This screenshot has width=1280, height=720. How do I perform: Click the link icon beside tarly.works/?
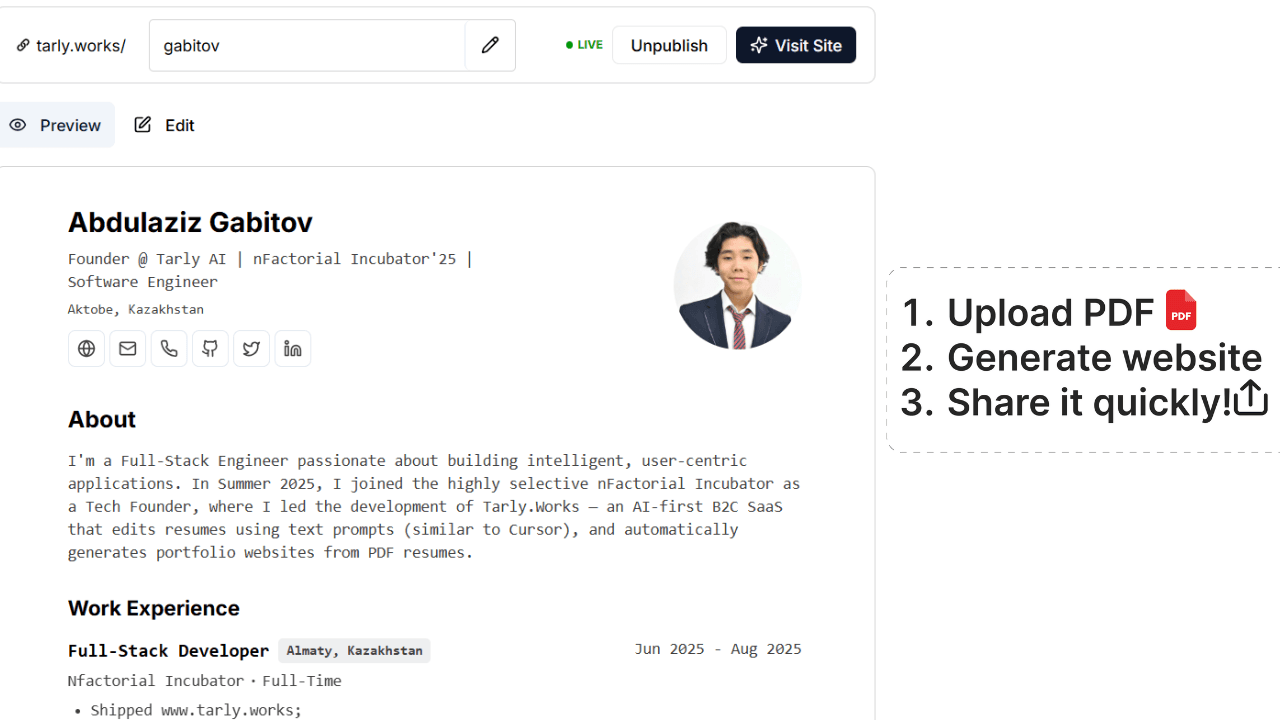[x=23, y=45]
